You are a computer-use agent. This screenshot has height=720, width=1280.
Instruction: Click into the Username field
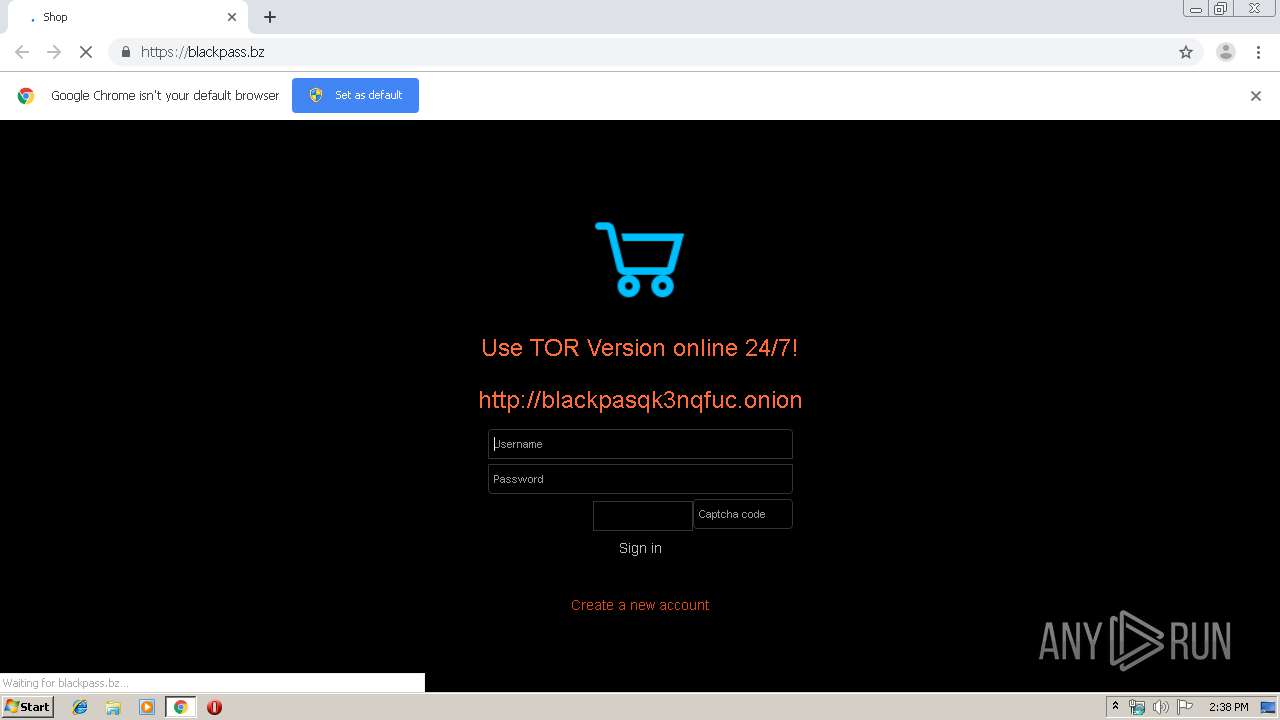640,444
